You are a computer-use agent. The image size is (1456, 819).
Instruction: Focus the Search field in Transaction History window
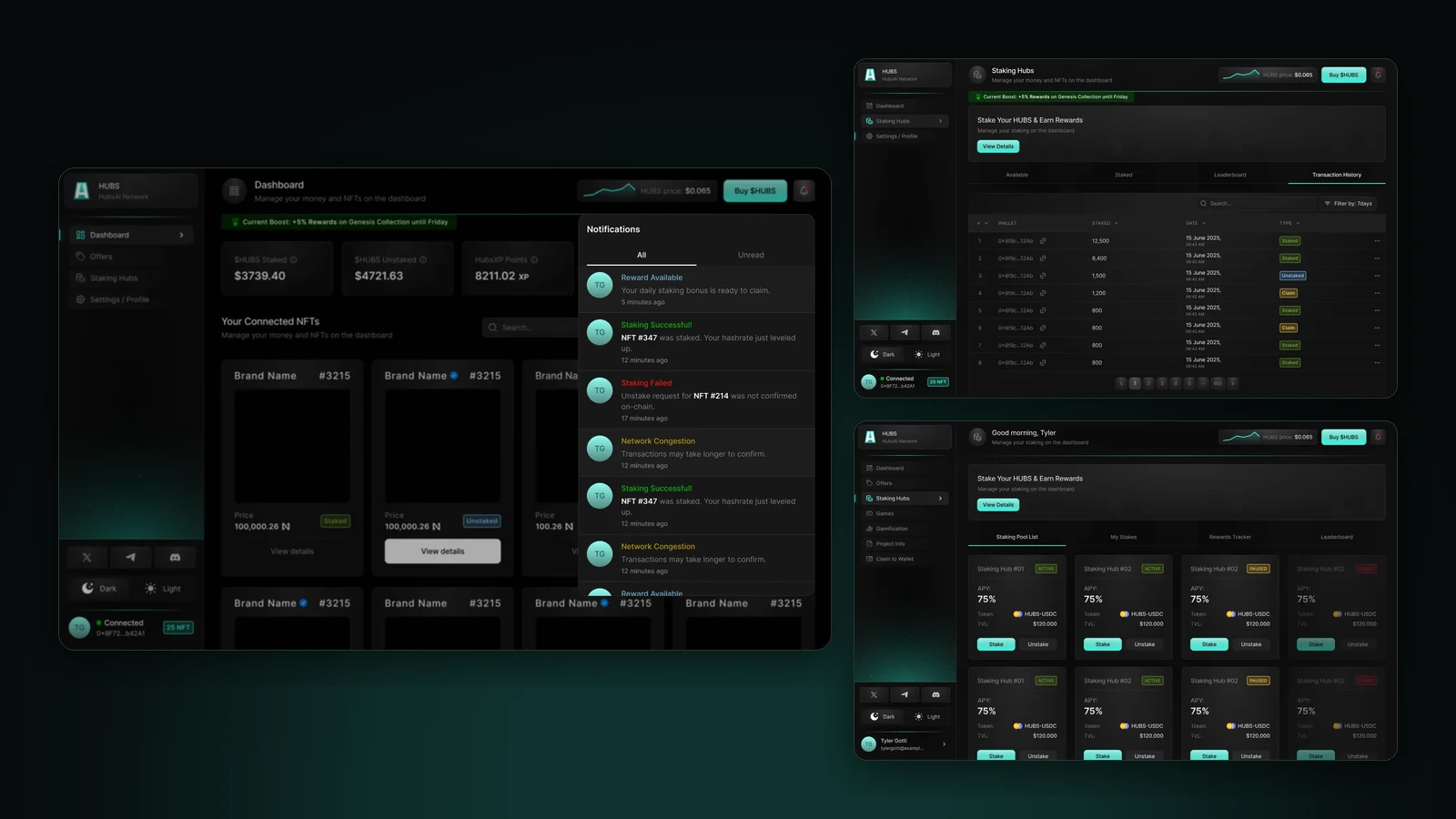pyautogui.click(x=1256, y=204)
